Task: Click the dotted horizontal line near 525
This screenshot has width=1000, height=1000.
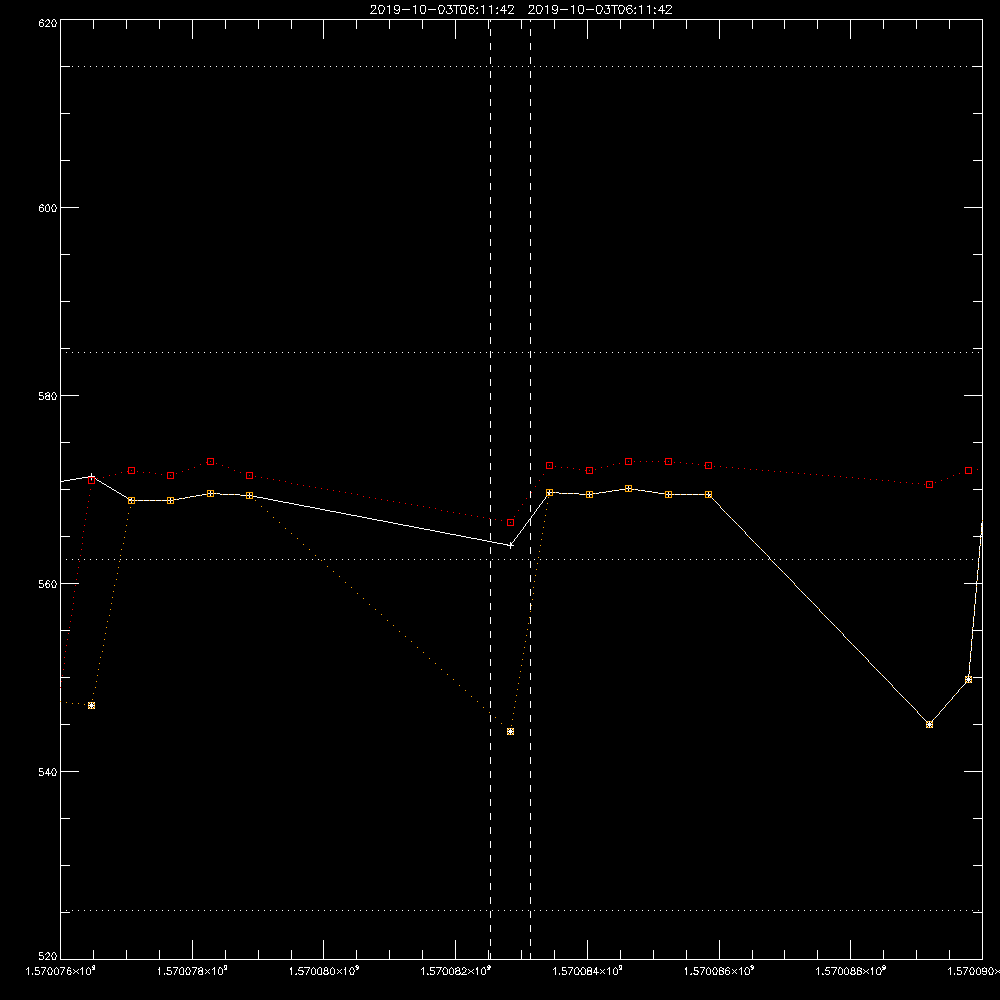Action: (521, 911)
